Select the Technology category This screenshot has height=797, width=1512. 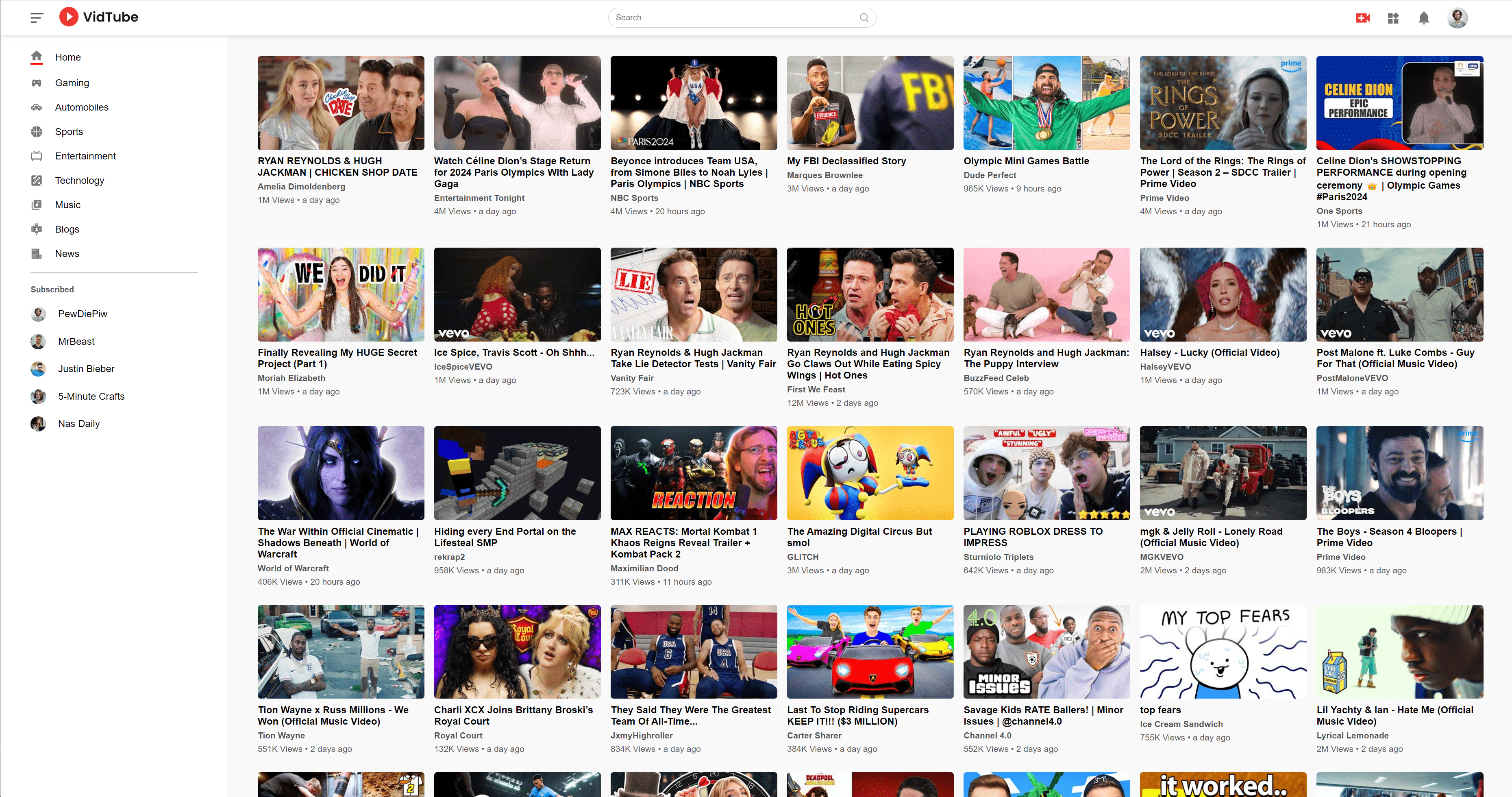pyautogui.click(x=80, y=180)
